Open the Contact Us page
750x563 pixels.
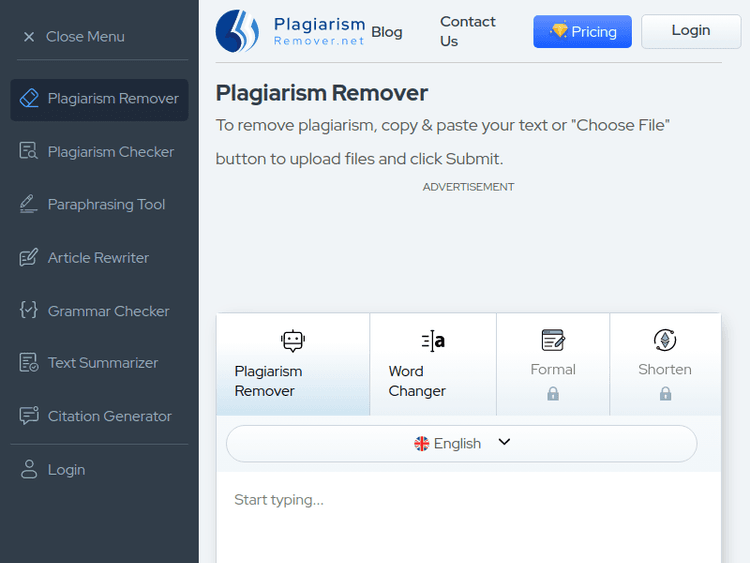click(467, 31)
